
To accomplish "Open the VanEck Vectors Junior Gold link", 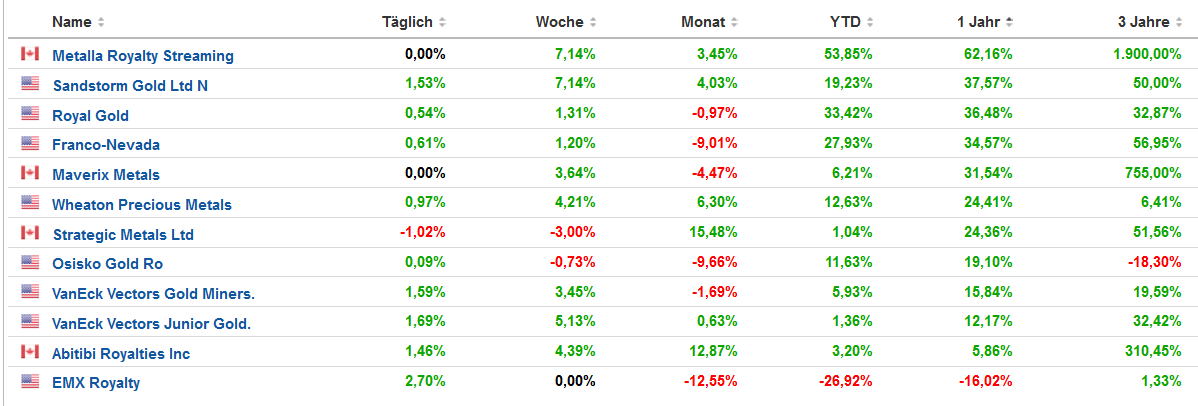I will [x=151, y=323].
